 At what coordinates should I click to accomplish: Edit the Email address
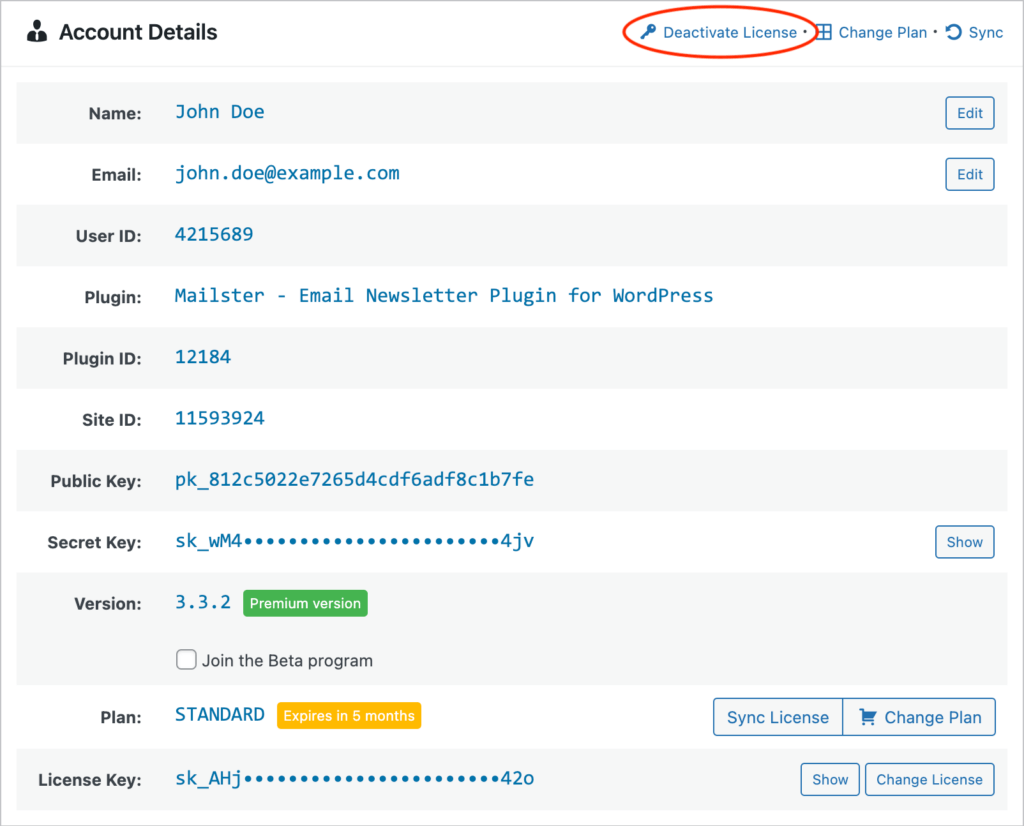tap(969, 174)
